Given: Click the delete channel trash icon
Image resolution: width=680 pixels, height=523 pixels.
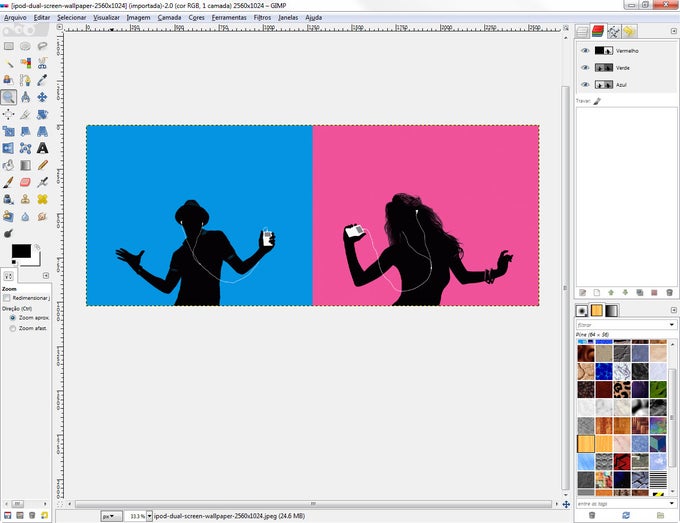Looking at the screenshot, I should pos(669,293).
